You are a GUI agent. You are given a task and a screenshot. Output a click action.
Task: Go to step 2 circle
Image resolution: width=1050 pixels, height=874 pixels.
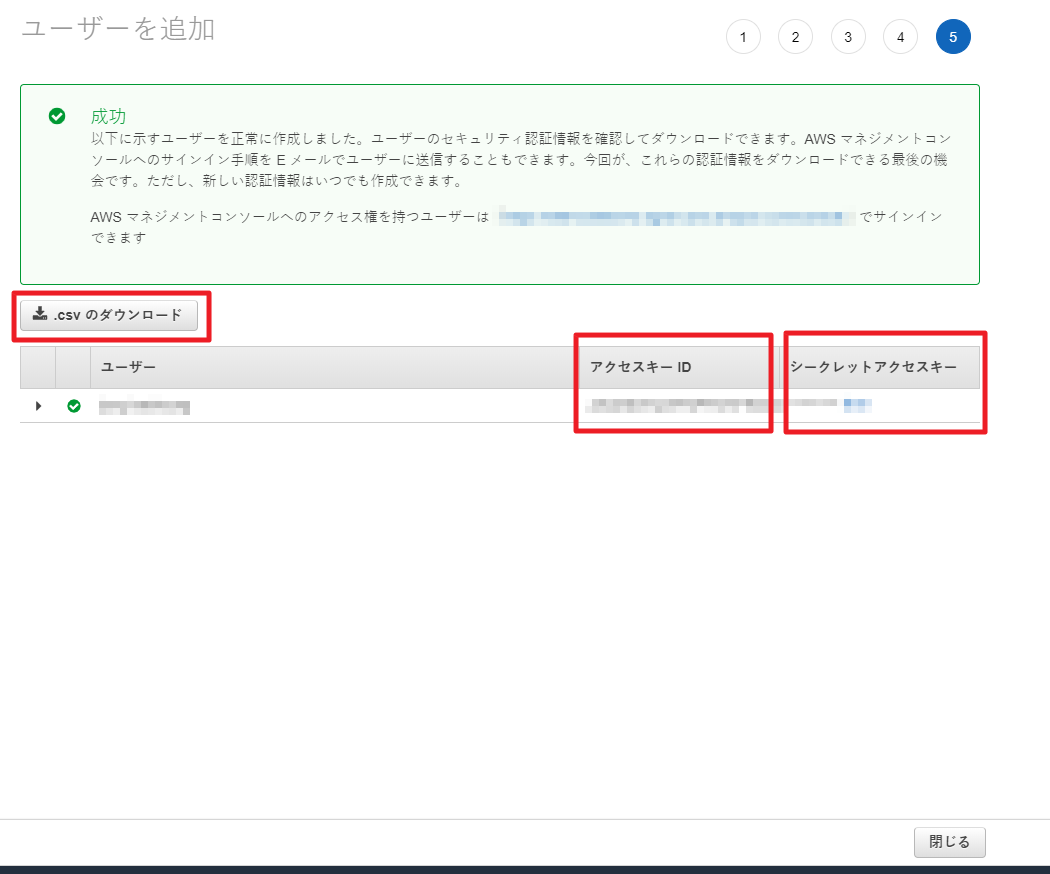tap(795, 37)
